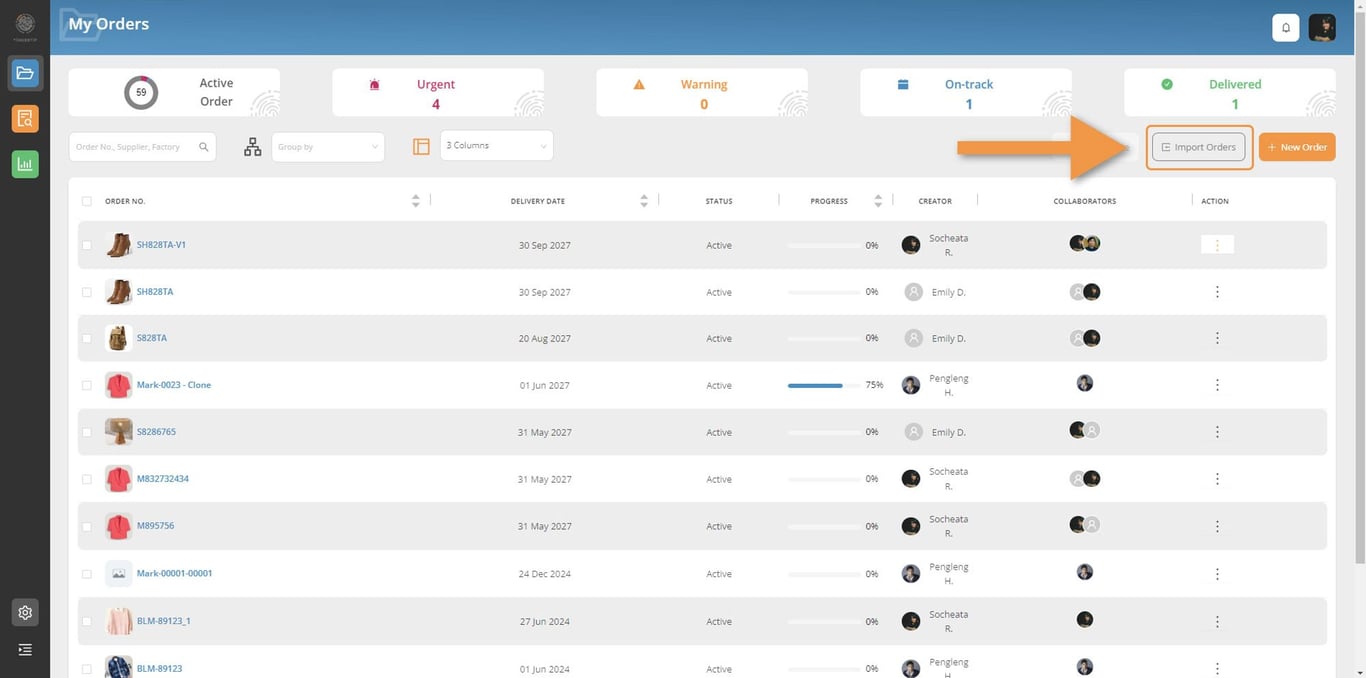This screenshot has height=678, width=1366.
Task: Open action menu for order M832732434
Action: pyautogui.click(x=1217, y=479)
